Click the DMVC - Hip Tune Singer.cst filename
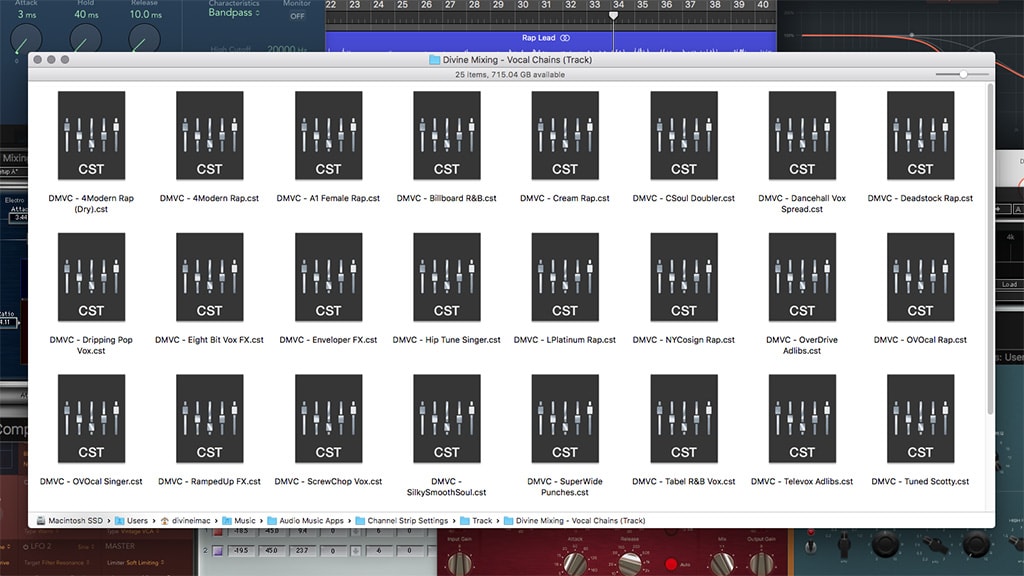Viewport: 1024px width, 576px height. coord(447,340)
